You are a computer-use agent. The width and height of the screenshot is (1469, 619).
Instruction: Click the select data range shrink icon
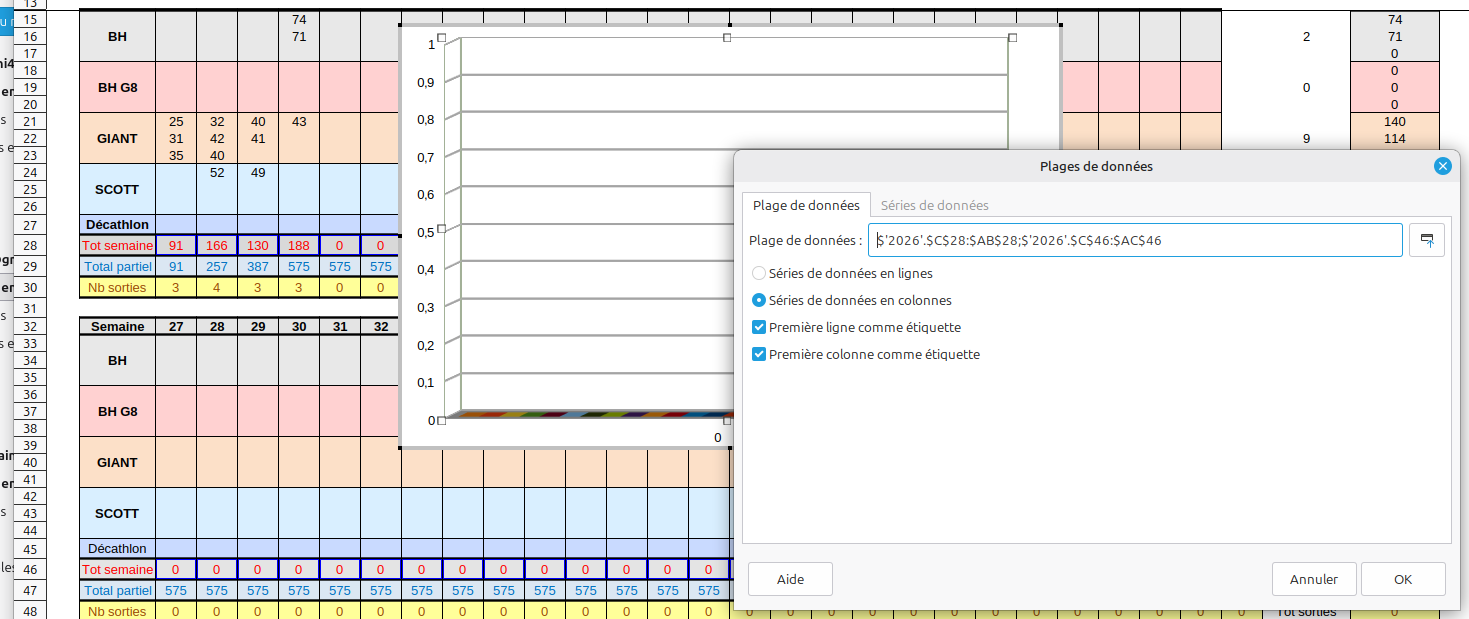click(x=1427, y=240)
